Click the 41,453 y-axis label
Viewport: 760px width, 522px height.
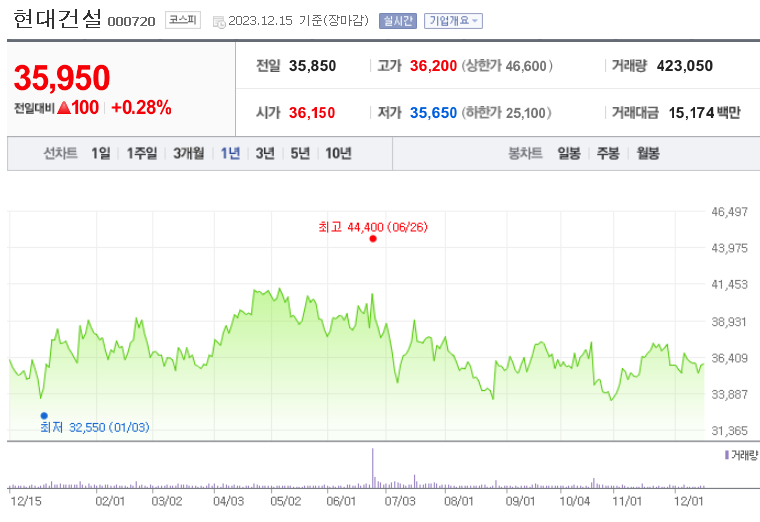[729, 285]
